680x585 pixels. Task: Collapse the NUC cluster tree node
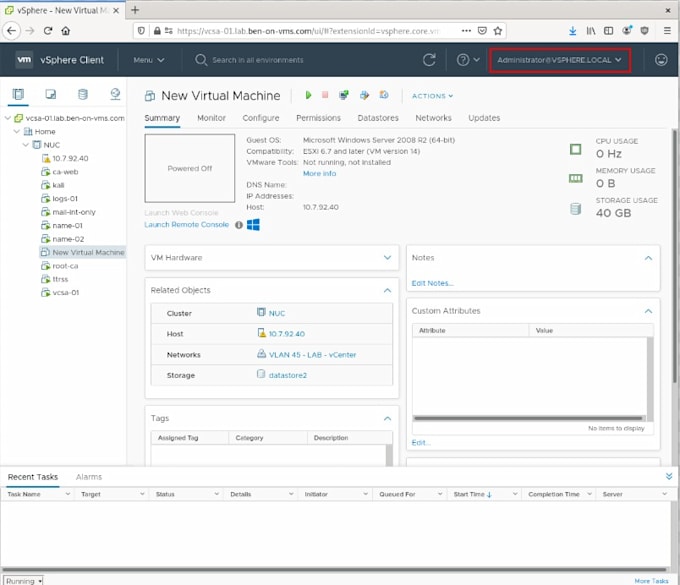(x=26, y=145)
